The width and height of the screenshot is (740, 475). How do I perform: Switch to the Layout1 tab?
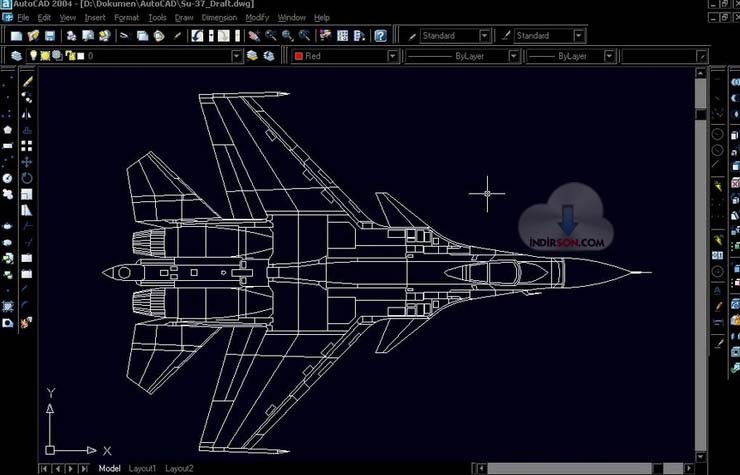coord(142,468)
